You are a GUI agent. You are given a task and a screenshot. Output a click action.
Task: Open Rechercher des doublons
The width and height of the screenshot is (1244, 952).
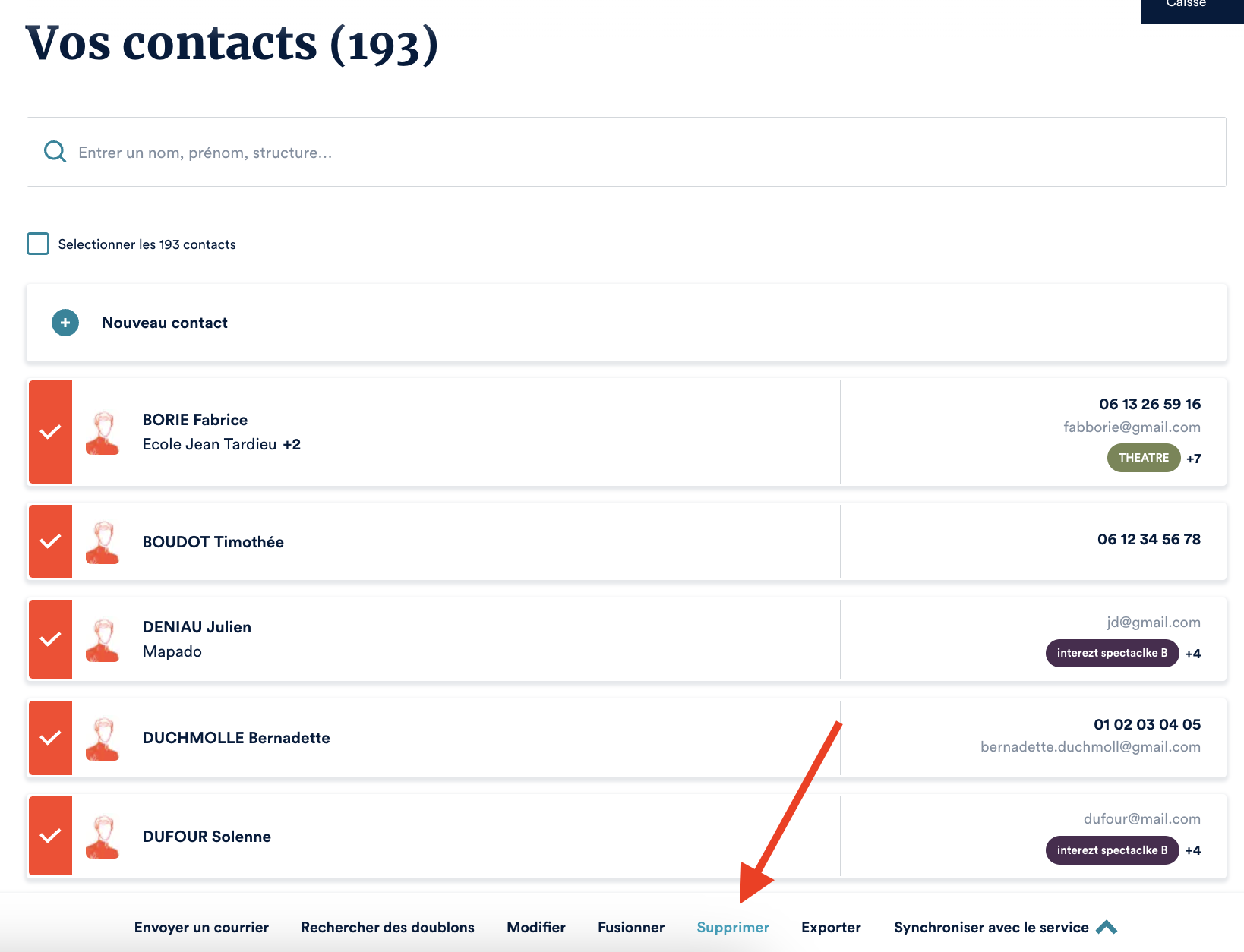click(387, 927)
